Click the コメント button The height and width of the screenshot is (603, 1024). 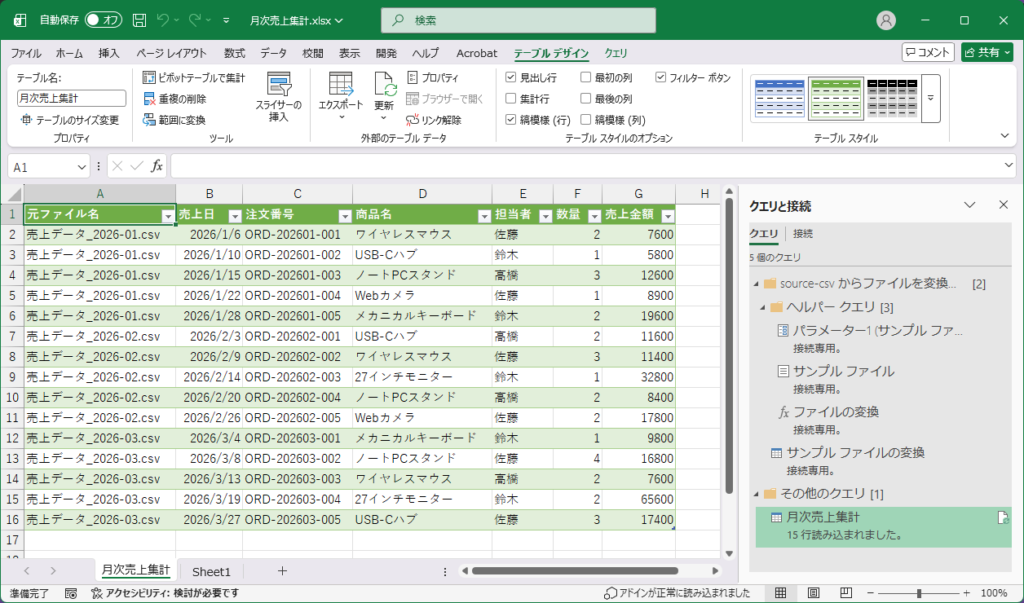point(928,52)
